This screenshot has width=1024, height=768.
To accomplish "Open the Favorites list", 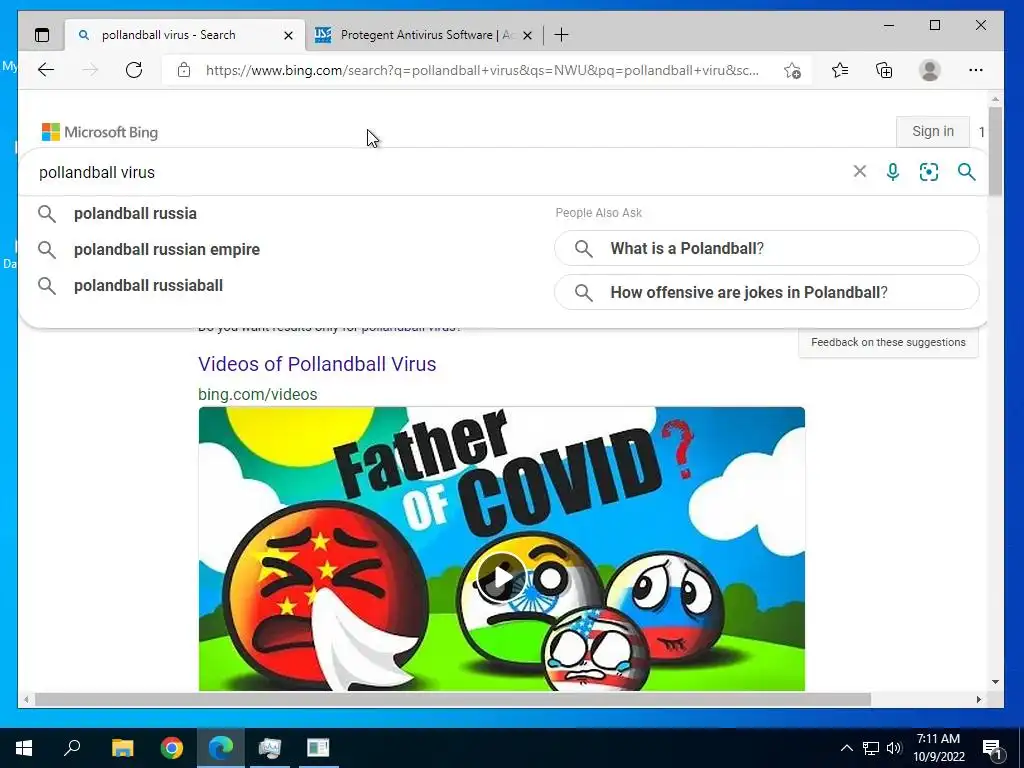I will tap(840, 70).
